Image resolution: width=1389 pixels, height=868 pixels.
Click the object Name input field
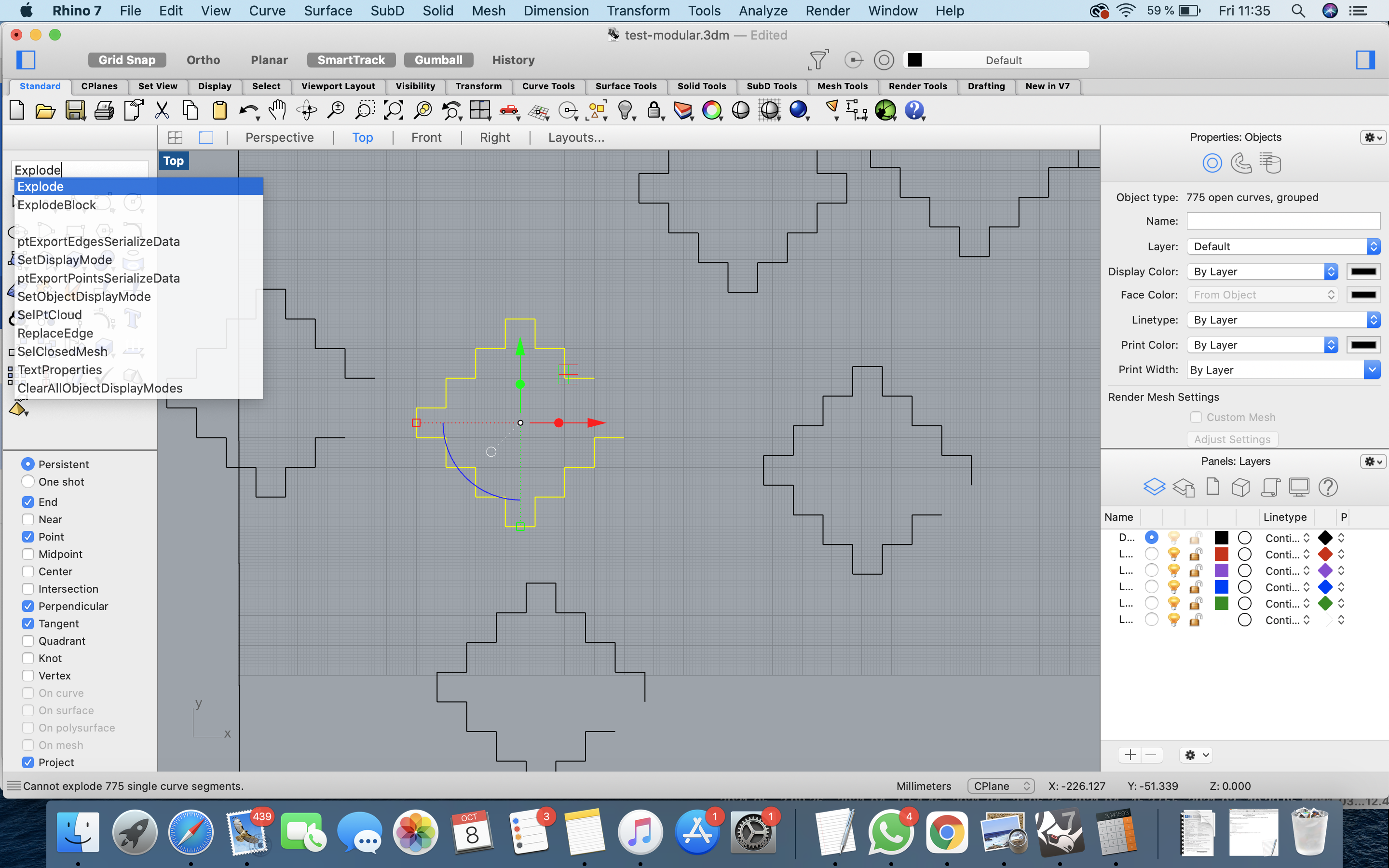click(x=1283, y=221)
